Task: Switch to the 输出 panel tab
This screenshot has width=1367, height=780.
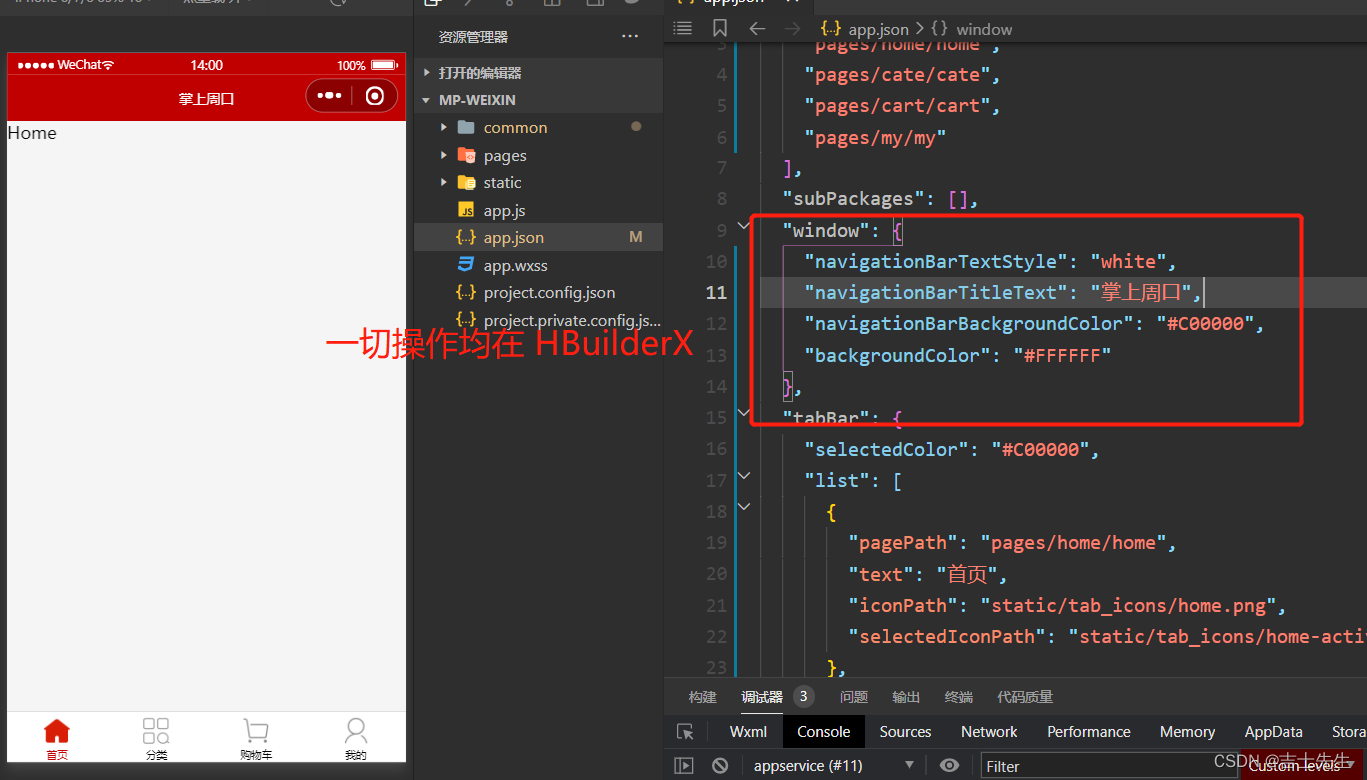Action: tap(906, 697)
